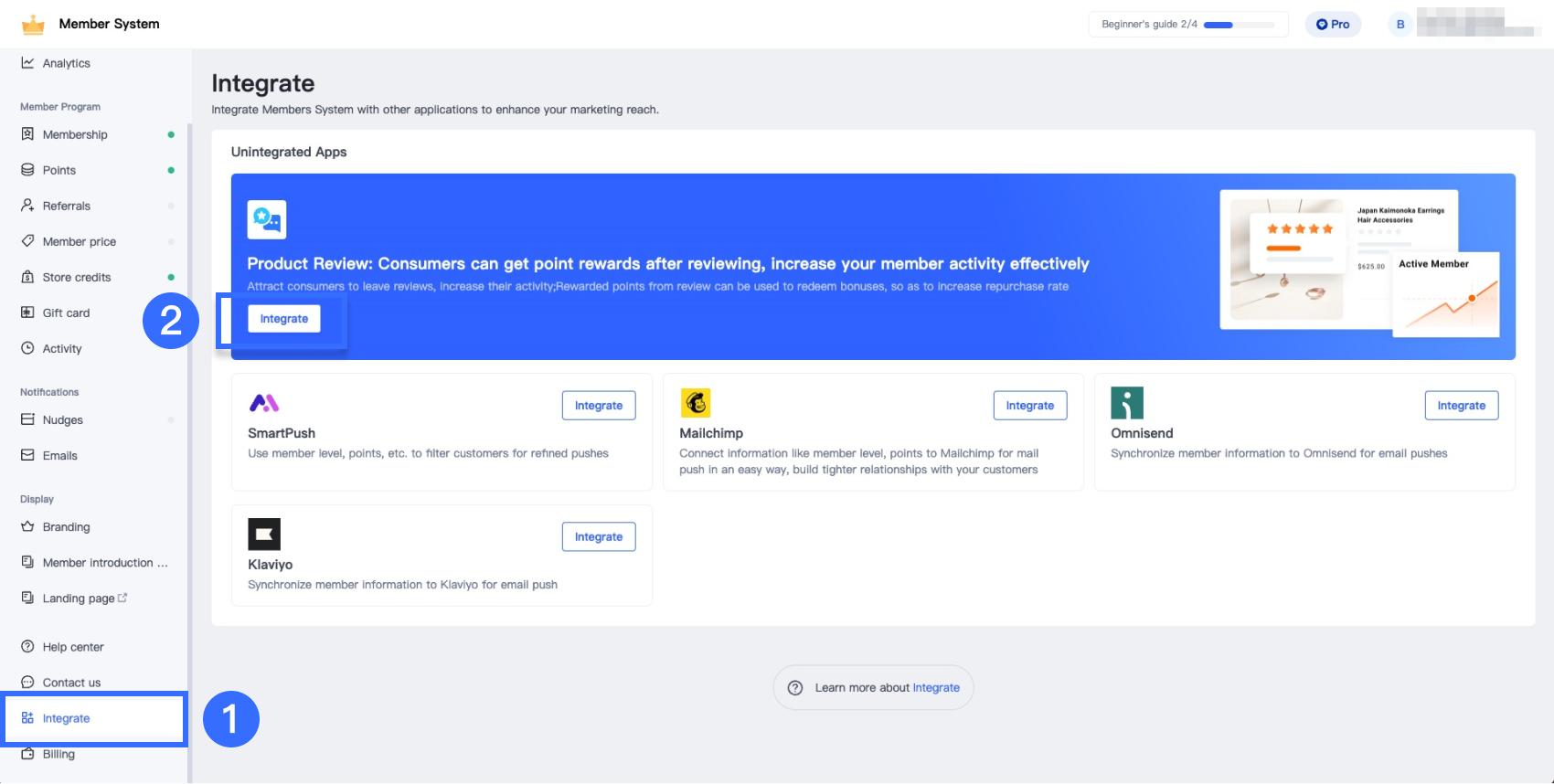
Task: Click Beginner's guide progress bar
Action: [1239, 25]
